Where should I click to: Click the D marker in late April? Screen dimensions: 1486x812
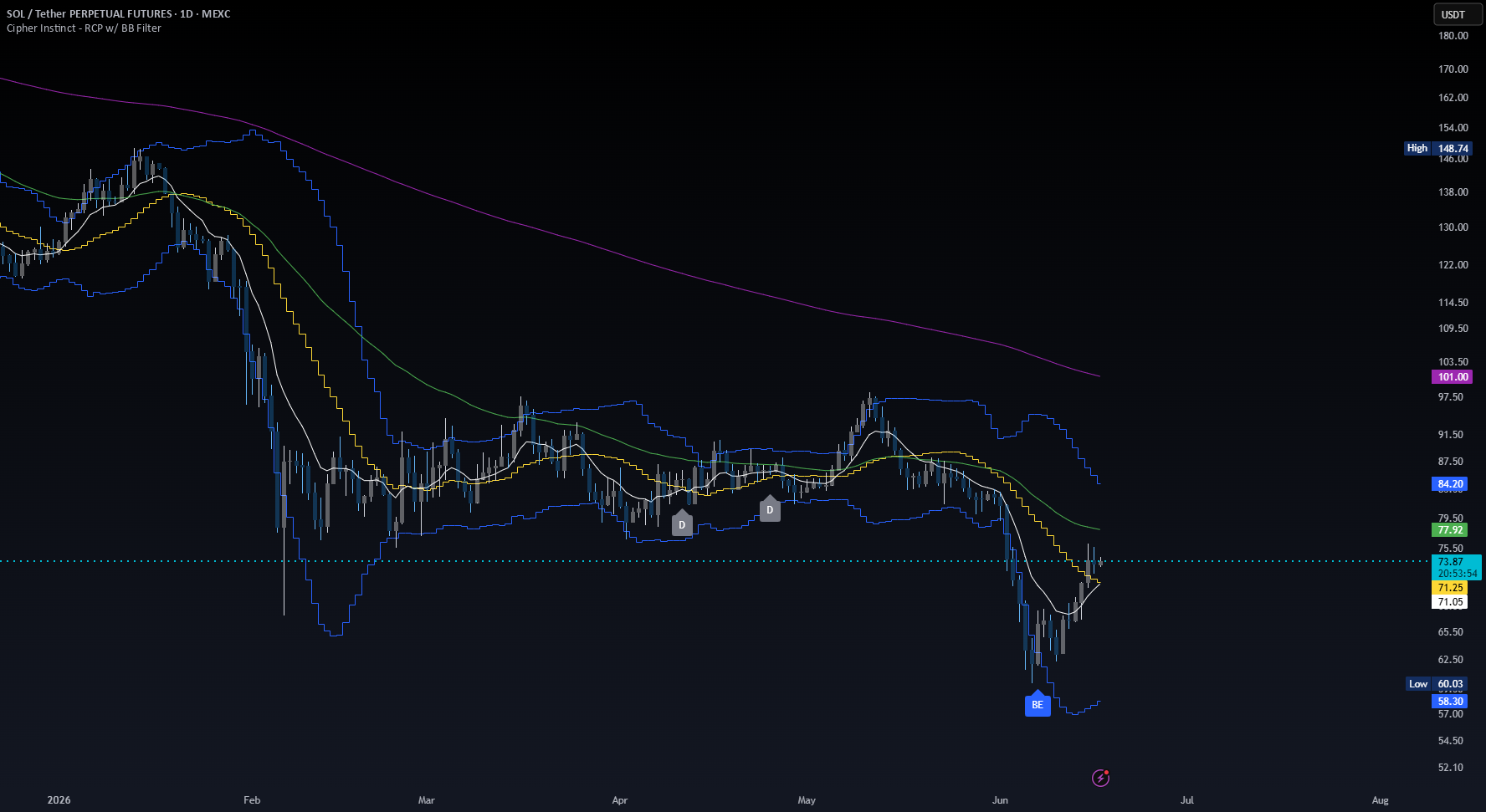click(770, 508)
